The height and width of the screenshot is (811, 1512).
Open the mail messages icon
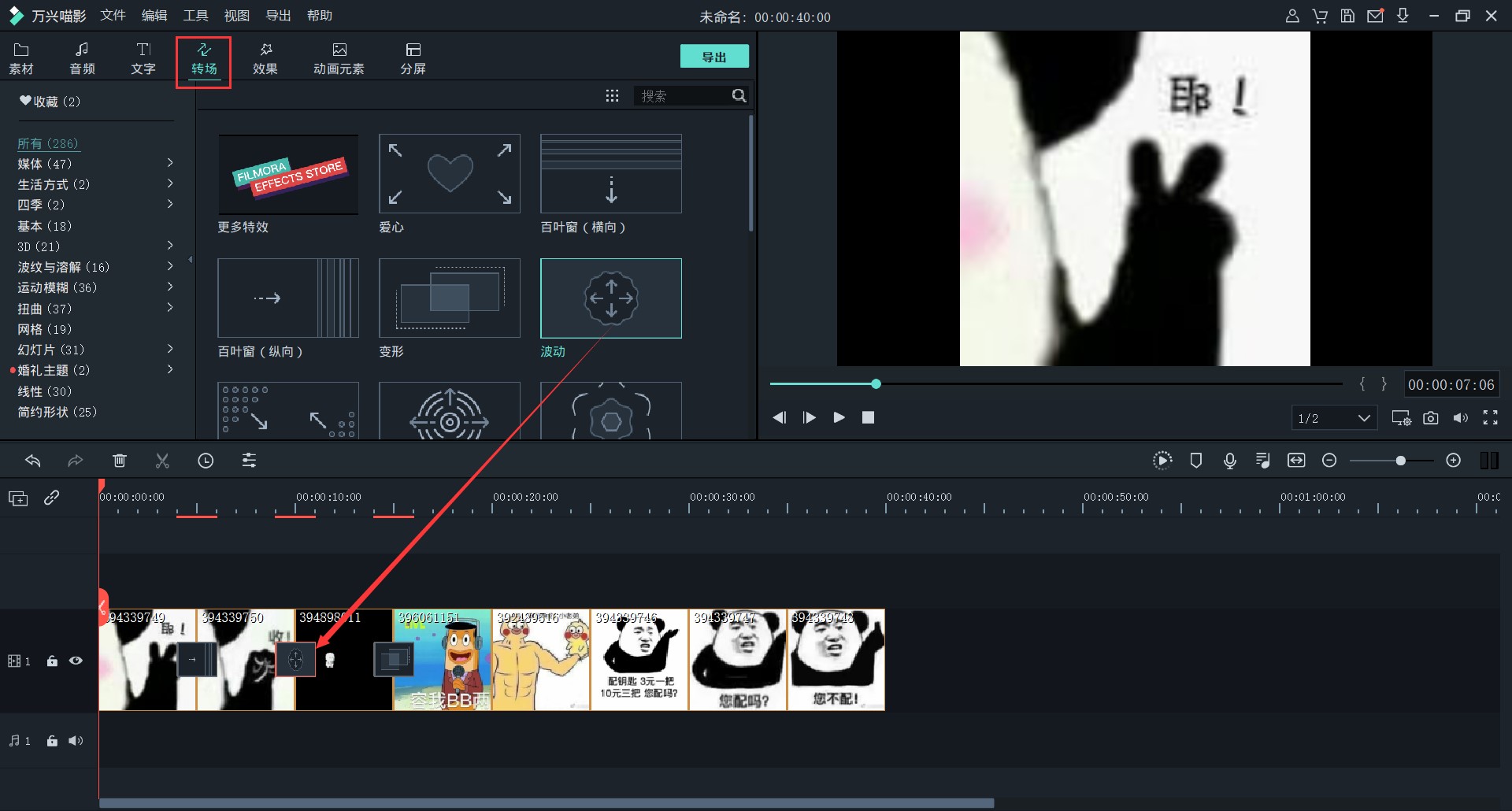pos(1376,16)
